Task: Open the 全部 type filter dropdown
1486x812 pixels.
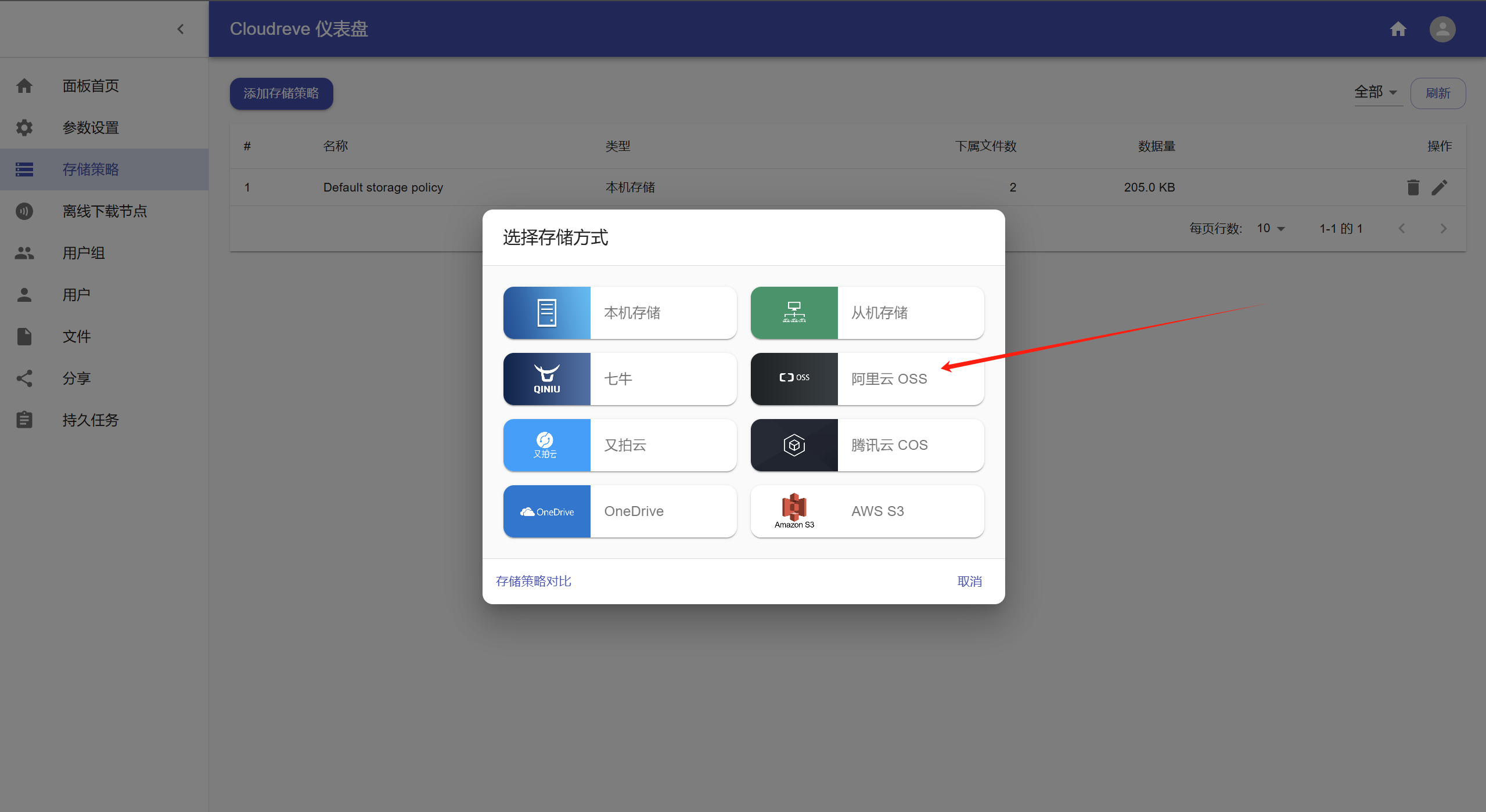Action: (1377, 92)
